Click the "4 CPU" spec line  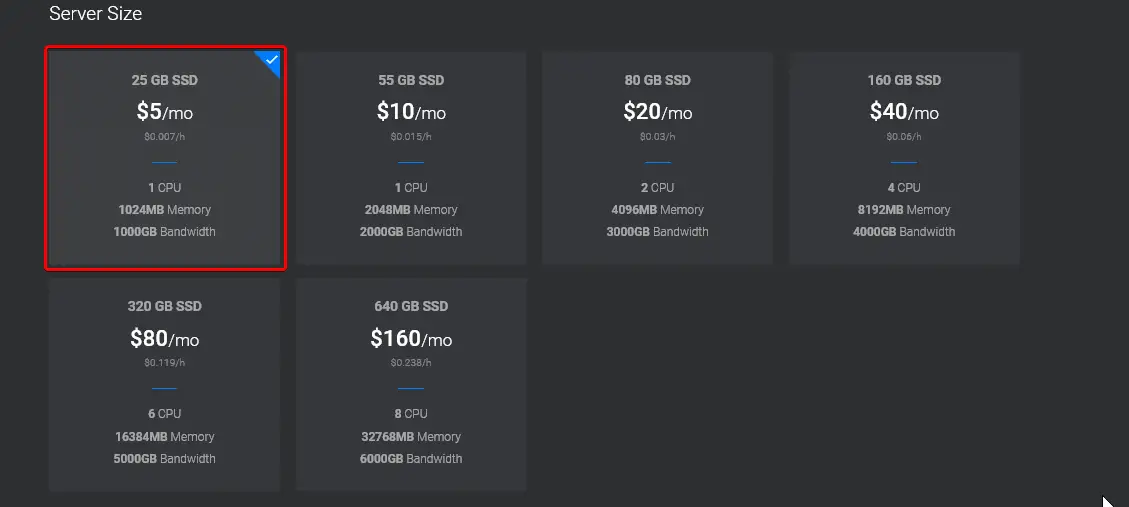pyautogui.click(x=904, y=187)
